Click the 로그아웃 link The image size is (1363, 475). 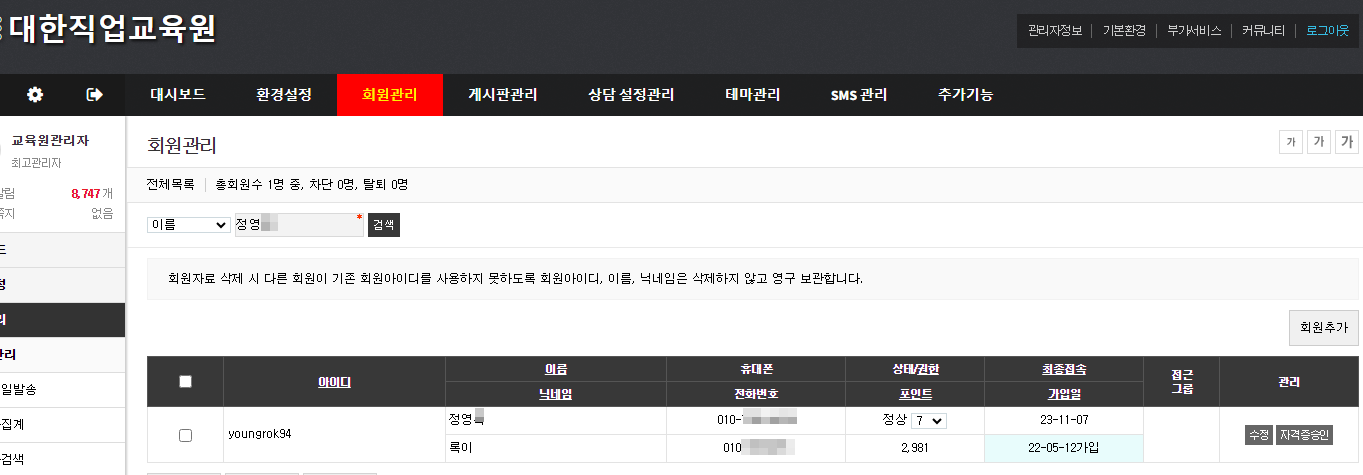click(1327, 31)
